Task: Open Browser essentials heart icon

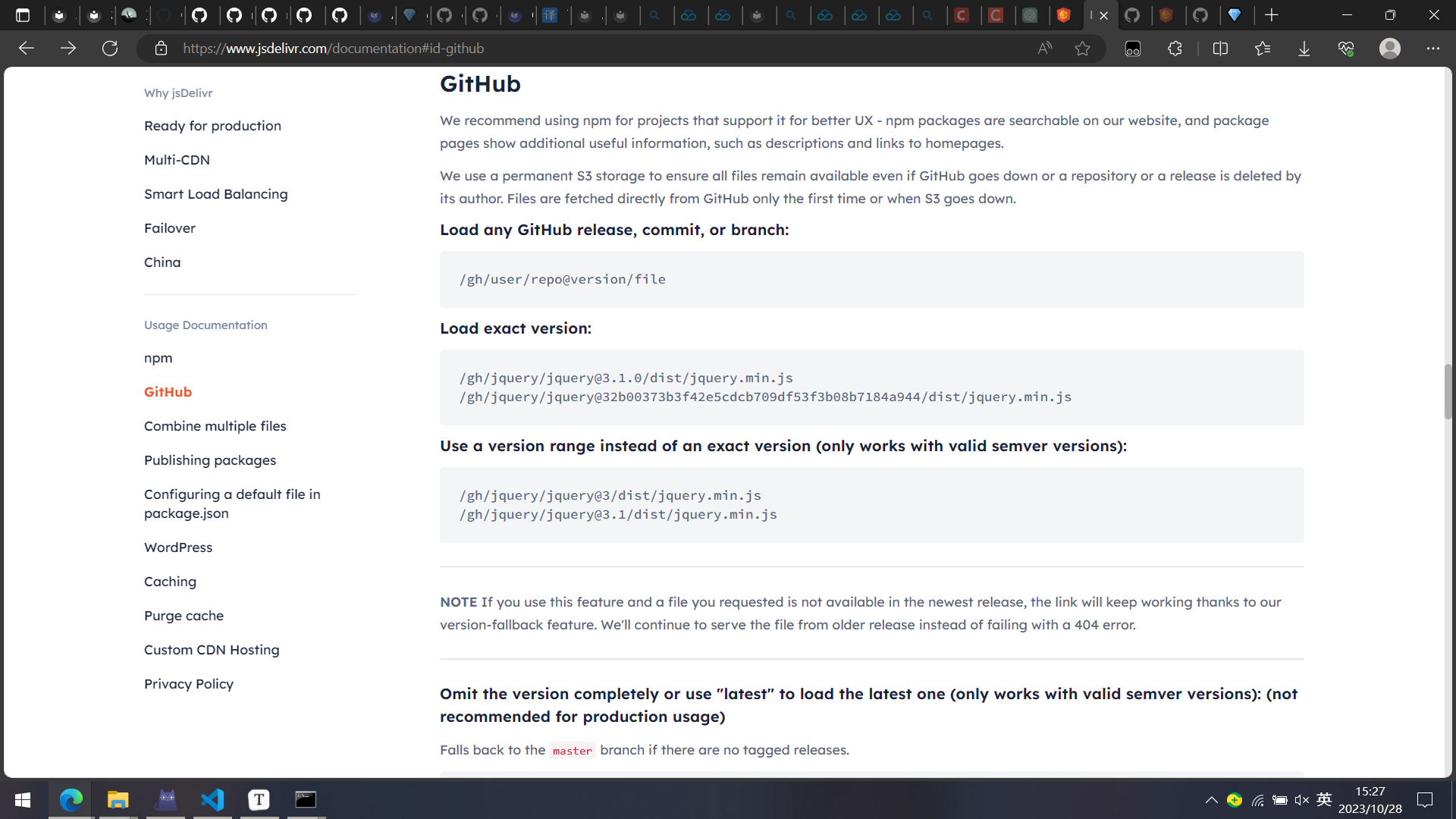Action: tap(1346, 49)
